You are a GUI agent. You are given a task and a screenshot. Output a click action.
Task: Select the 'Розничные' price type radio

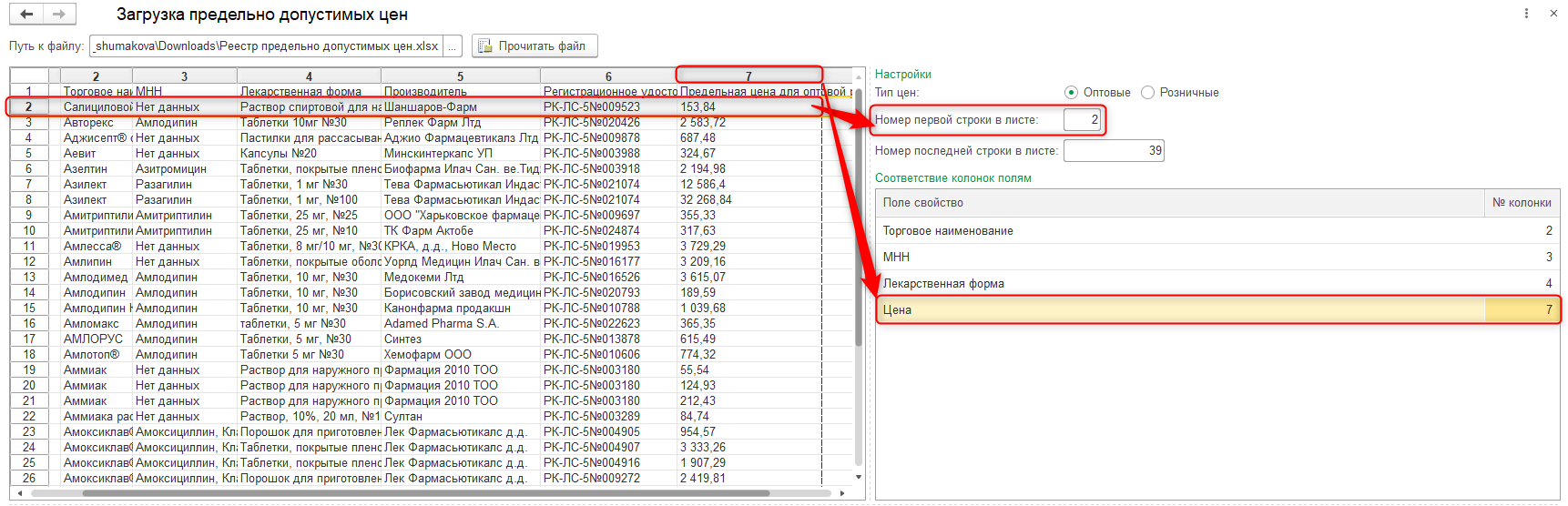tap(1147, 93)
